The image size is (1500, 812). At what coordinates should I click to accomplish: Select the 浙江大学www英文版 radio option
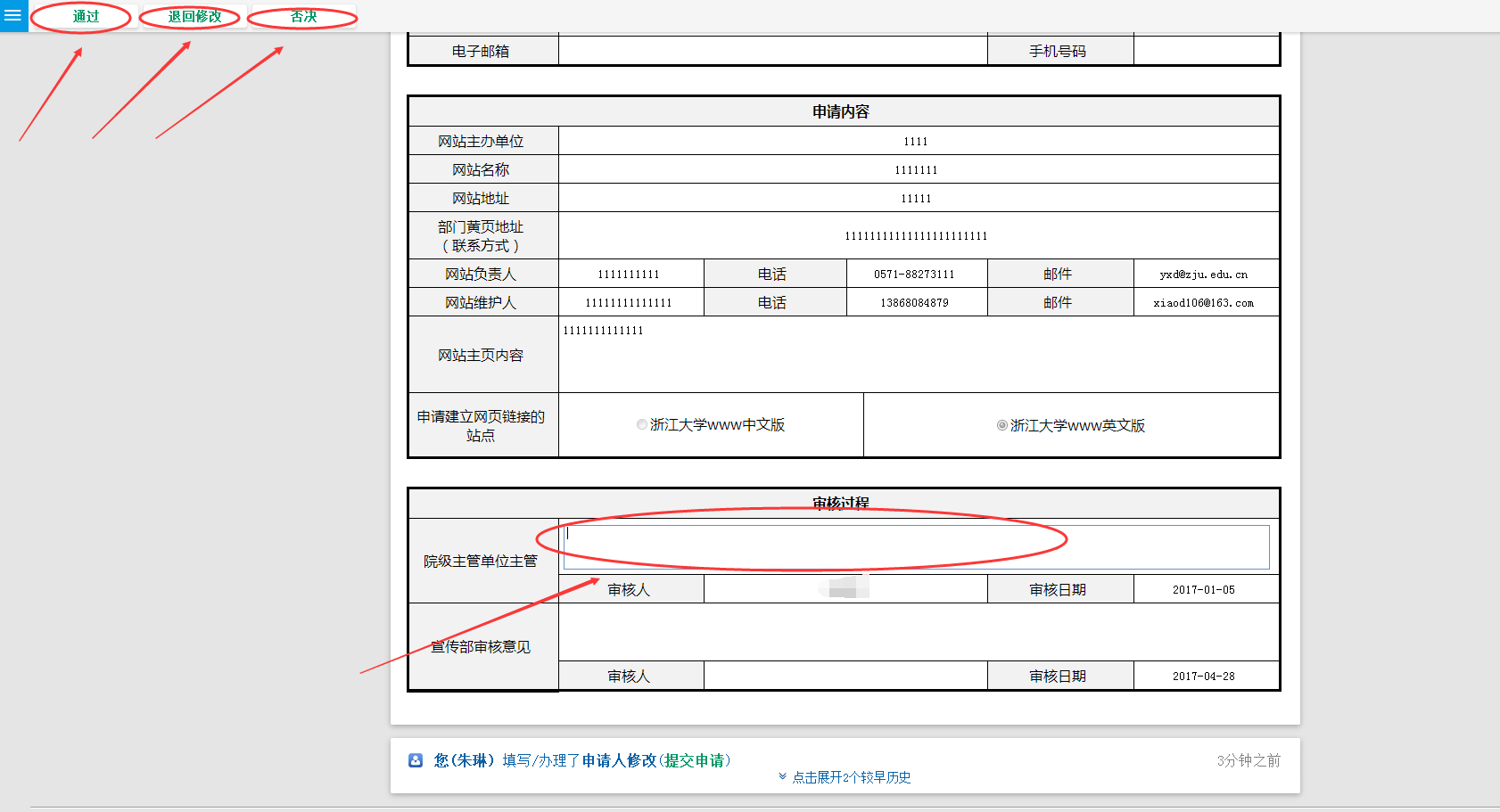1002,426
